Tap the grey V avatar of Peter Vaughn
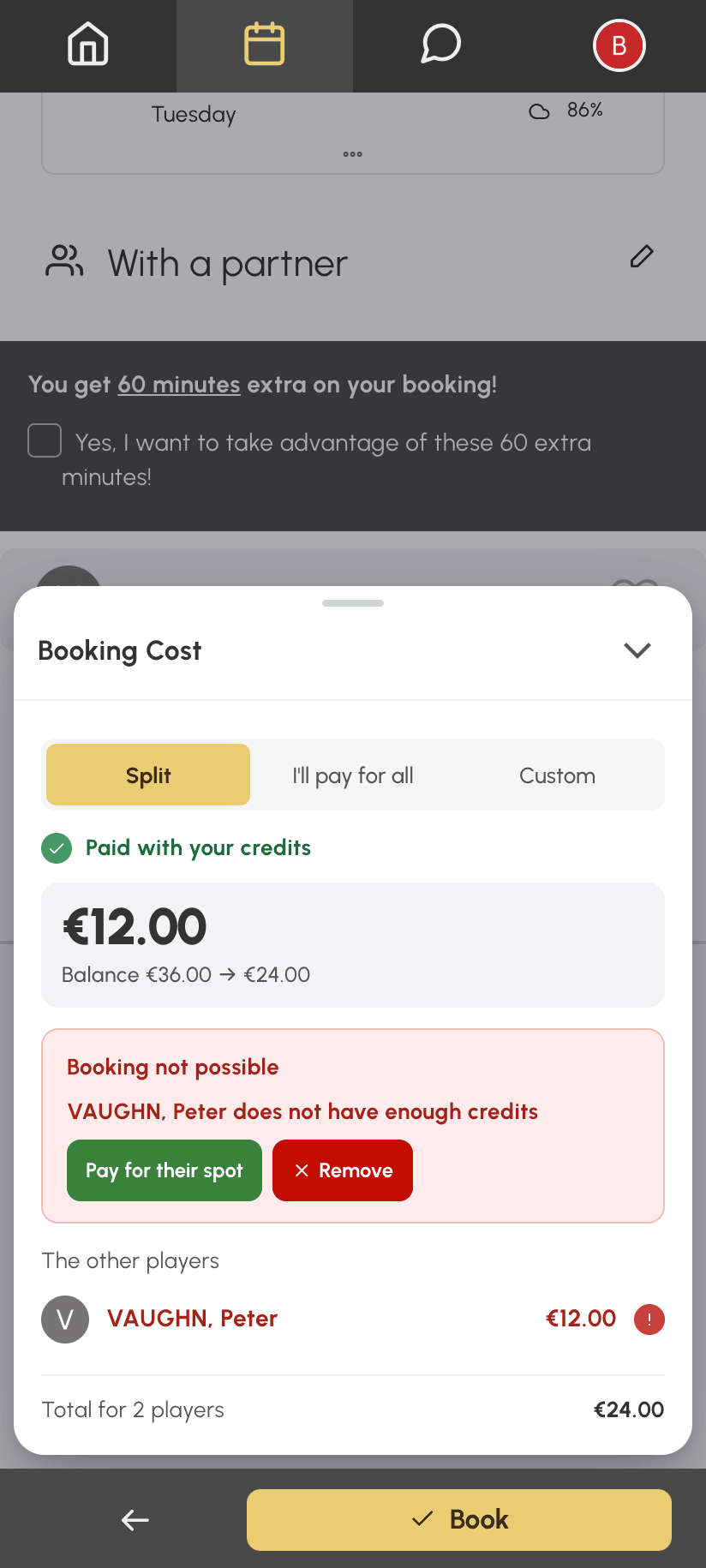The image size is (706, 1568). pos(65,1319)
